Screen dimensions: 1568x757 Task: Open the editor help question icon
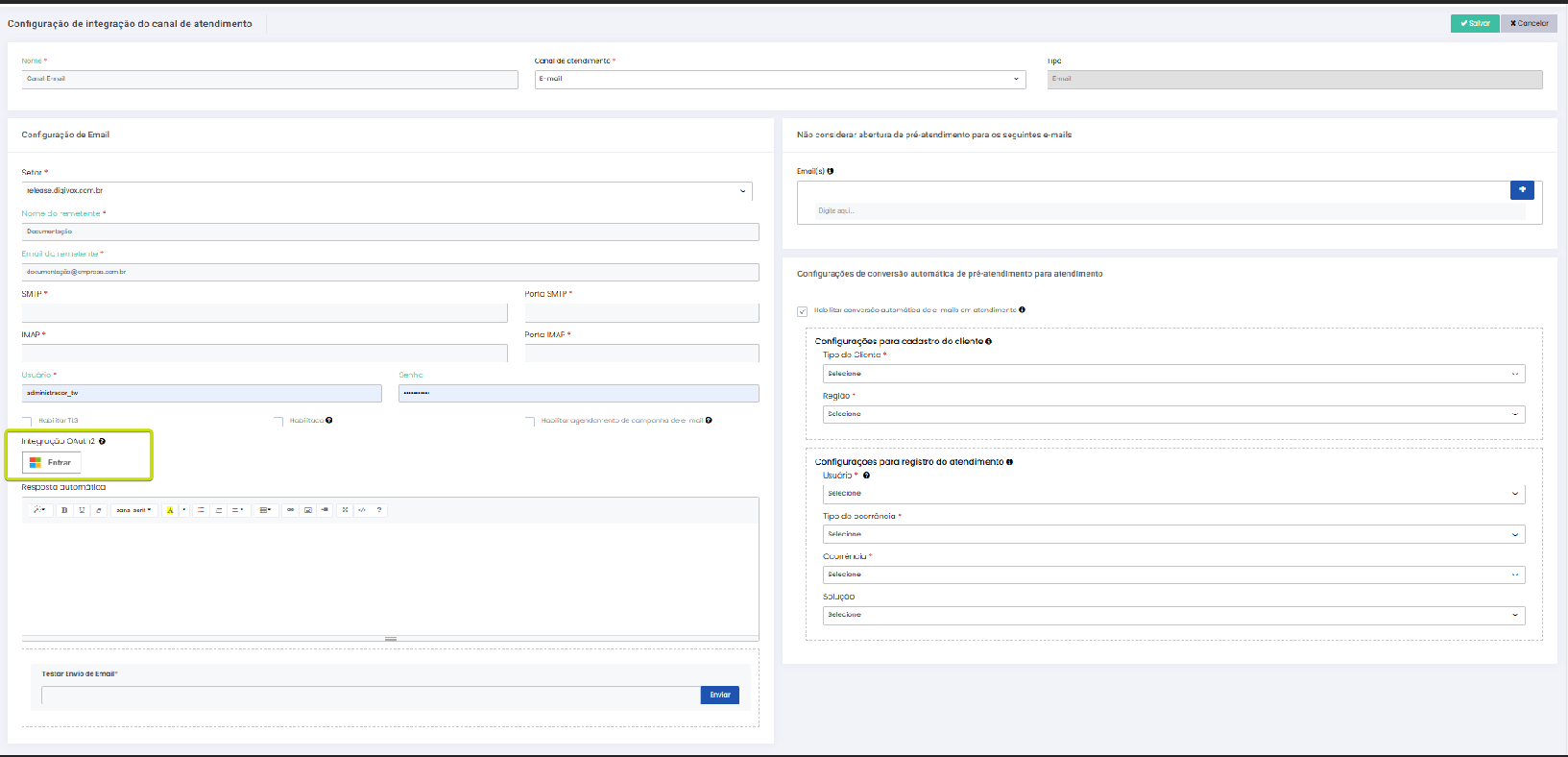tap(379, 510)
